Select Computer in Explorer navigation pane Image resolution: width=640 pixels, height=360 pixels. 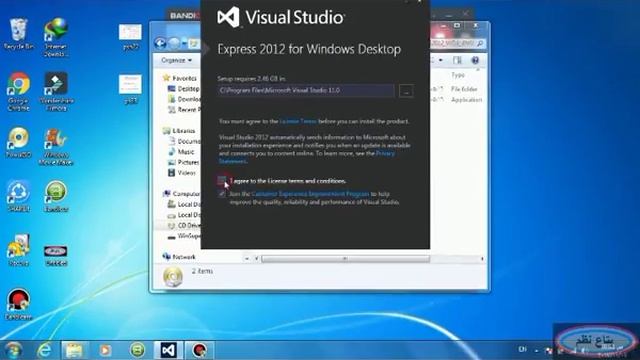point(182,194)
